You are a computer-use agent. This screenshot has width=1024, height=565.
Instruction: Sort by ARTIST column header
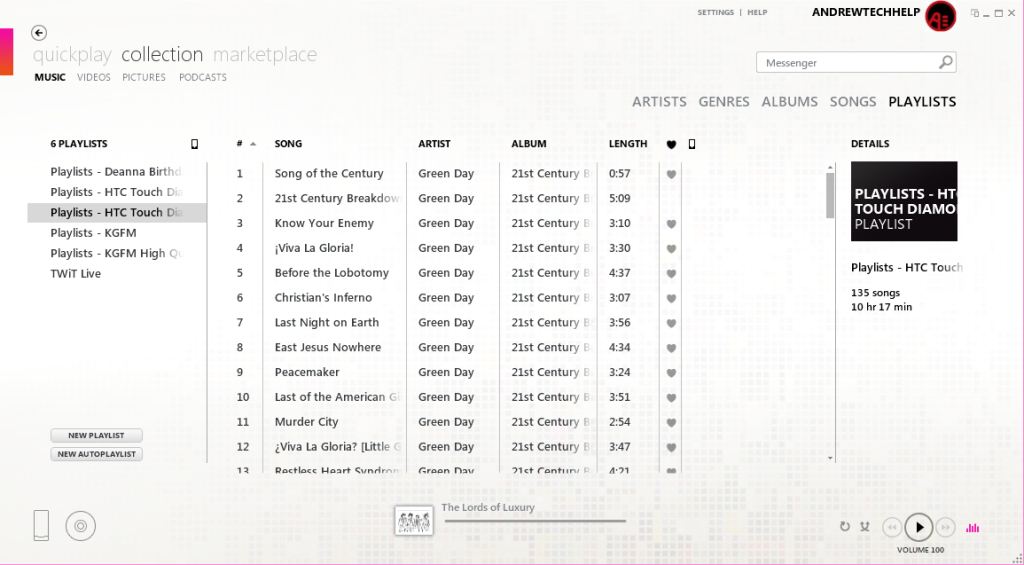pyautogui.click(x=434, y=144)
